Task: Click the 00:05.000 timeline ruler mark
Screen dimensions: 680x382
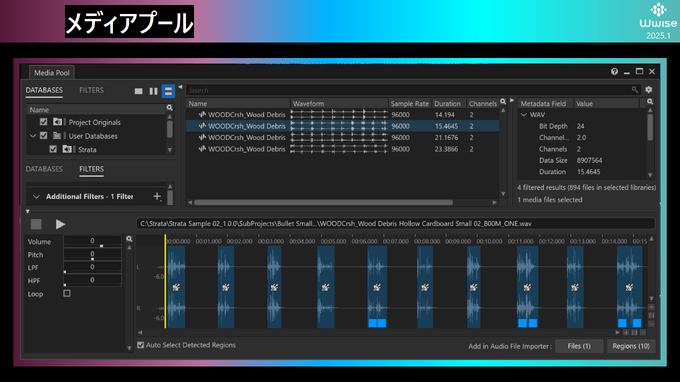Action: click(x=333, y=241)
